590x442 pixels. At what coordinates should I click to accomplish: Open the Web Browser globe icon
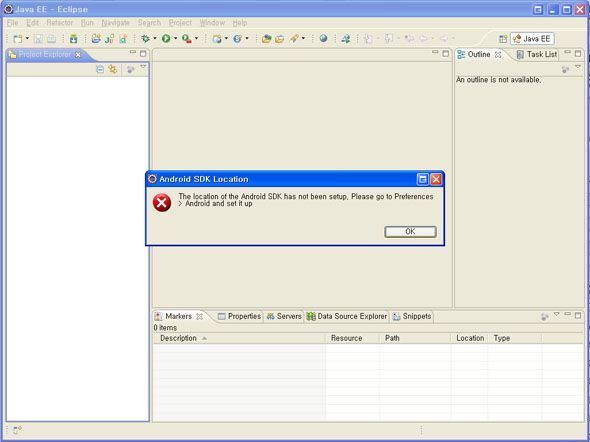[323, 38]
